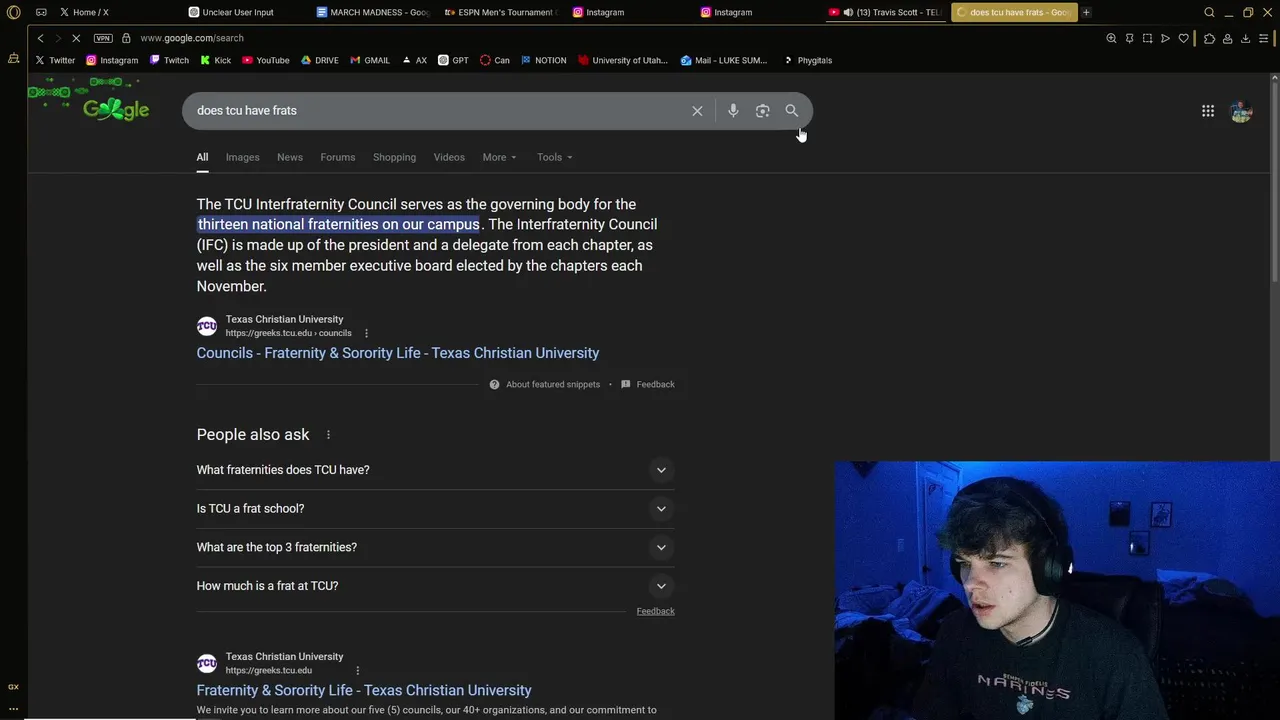Click the About featured snippets link
This screenshot has height=720, width=1280.
(x=545, y=384)
